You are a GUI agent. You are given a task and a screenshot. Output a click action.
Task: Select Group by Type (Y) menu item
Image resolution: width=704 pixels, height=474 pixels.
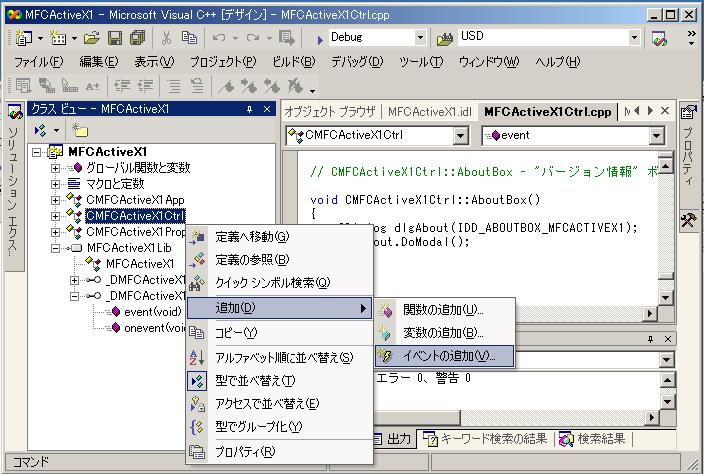point(279,427)
